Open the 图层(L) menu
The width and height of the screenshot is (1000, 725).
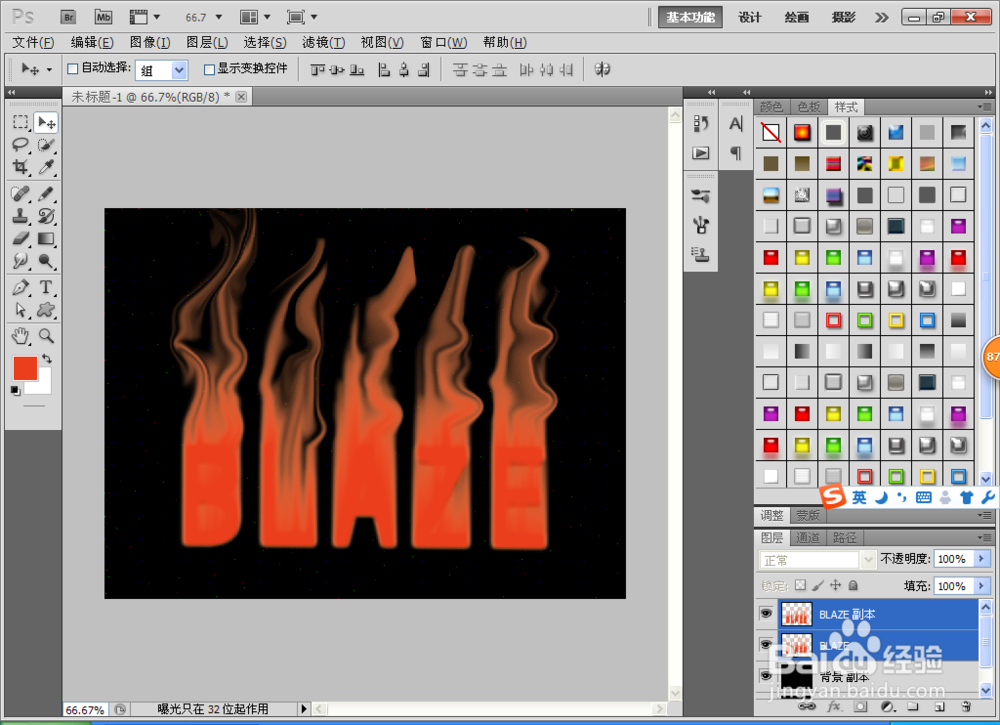click(x=207, y=43)
